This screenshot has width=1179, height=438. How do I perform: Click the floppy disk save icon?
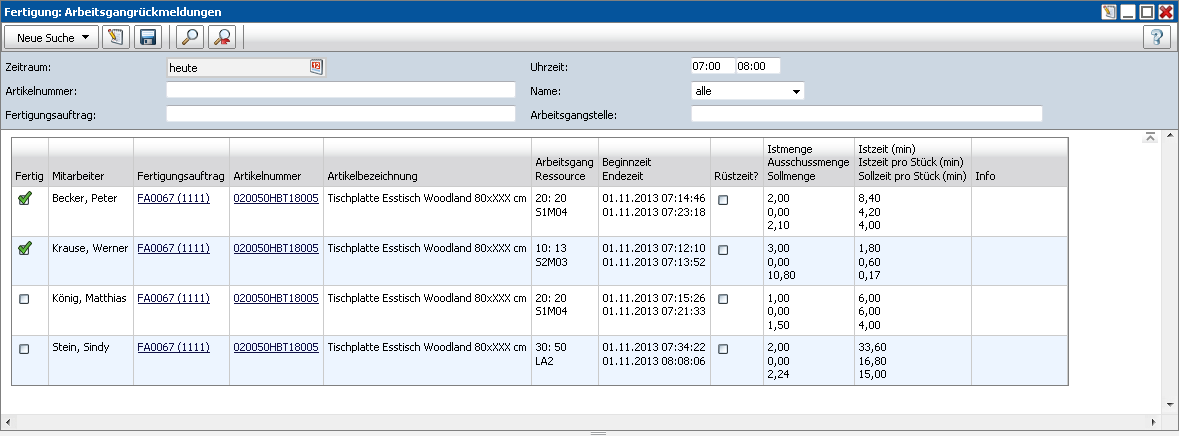click(148, 38)
